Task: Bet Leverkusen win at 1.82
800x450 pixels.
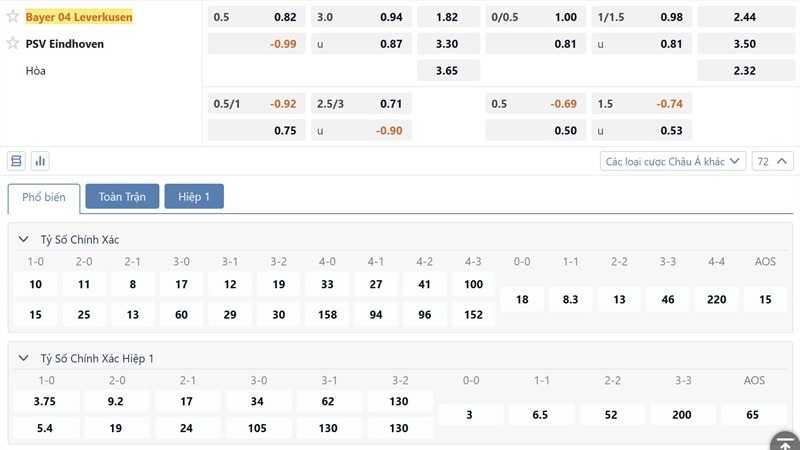Action: [448, 17]
